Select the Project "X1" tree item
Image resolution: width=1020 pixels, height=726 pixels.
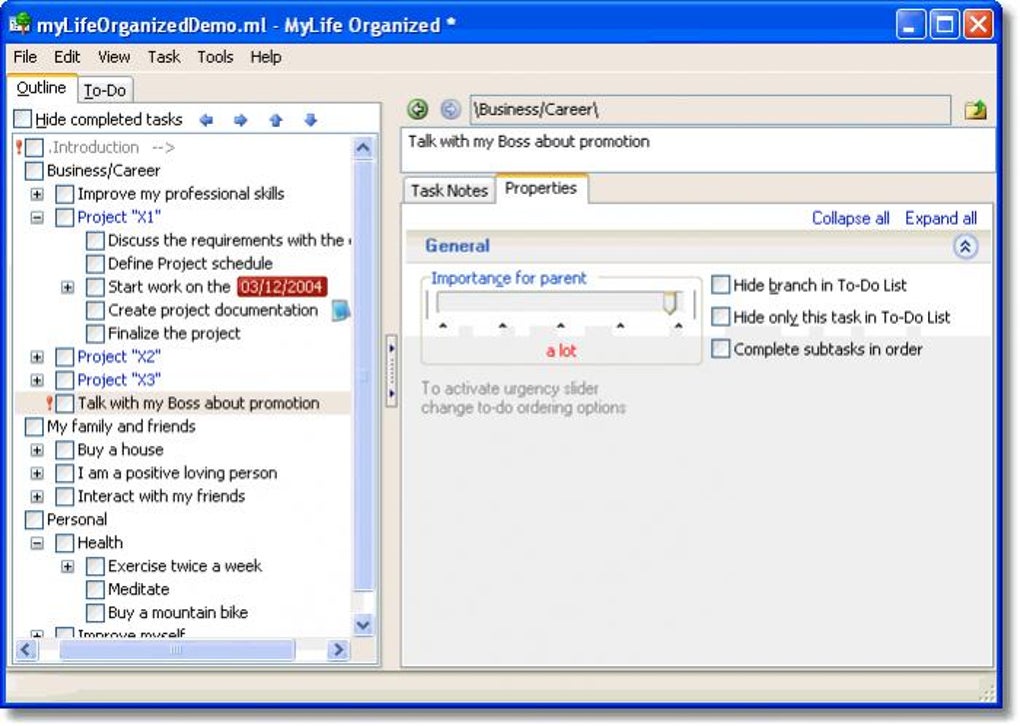(x=119, y=217)
